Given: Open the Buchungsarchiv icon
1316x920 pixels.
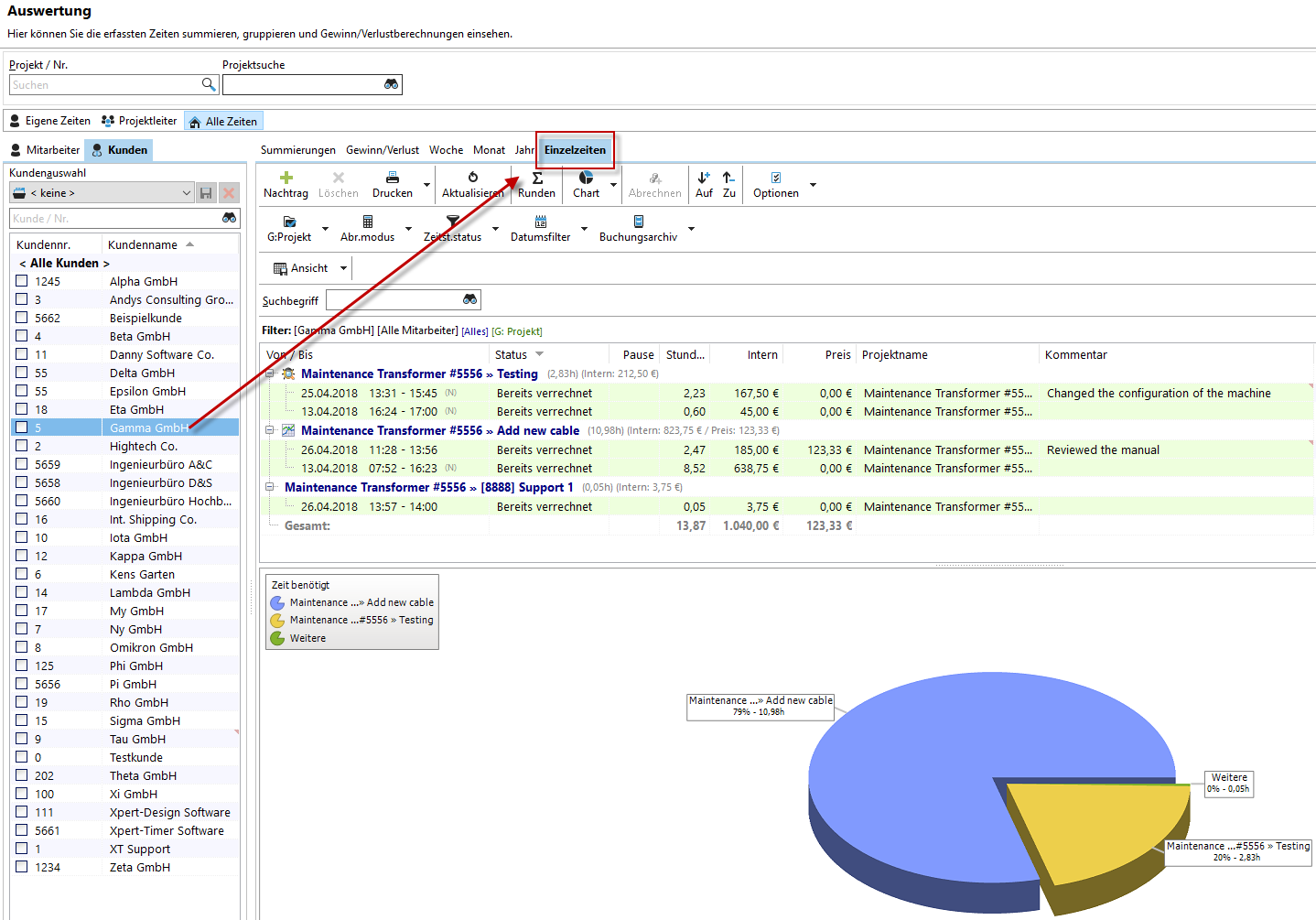Looking at the screenshot, I should 638,222.
